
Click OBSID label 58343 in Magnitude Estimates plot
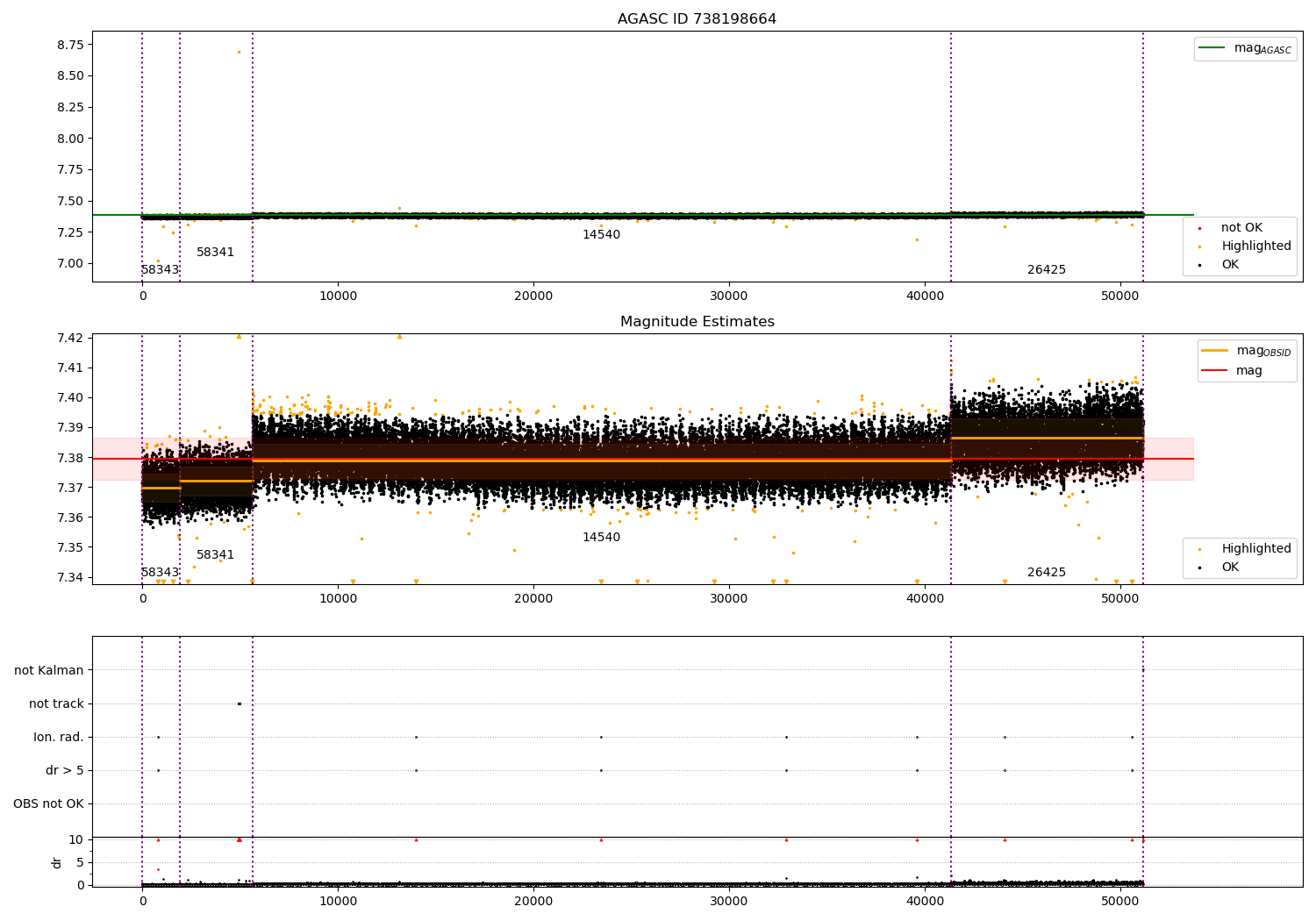pyautogui.click(x=160, y=573)
